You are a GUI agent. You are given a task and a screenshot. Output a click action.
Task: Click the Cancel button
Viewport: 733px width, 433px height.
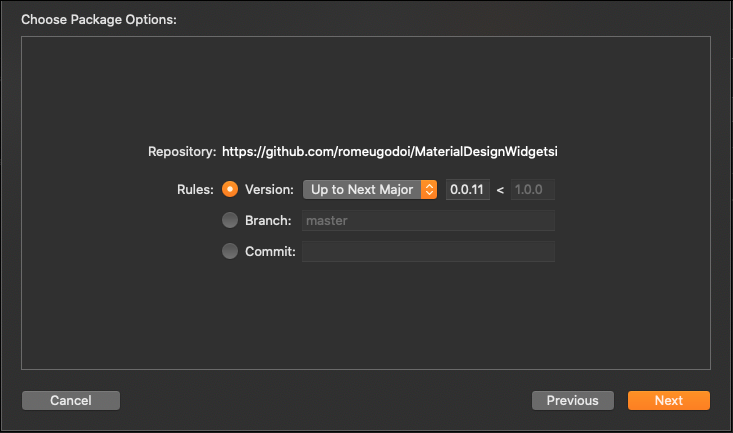click(x=71, y=400)
